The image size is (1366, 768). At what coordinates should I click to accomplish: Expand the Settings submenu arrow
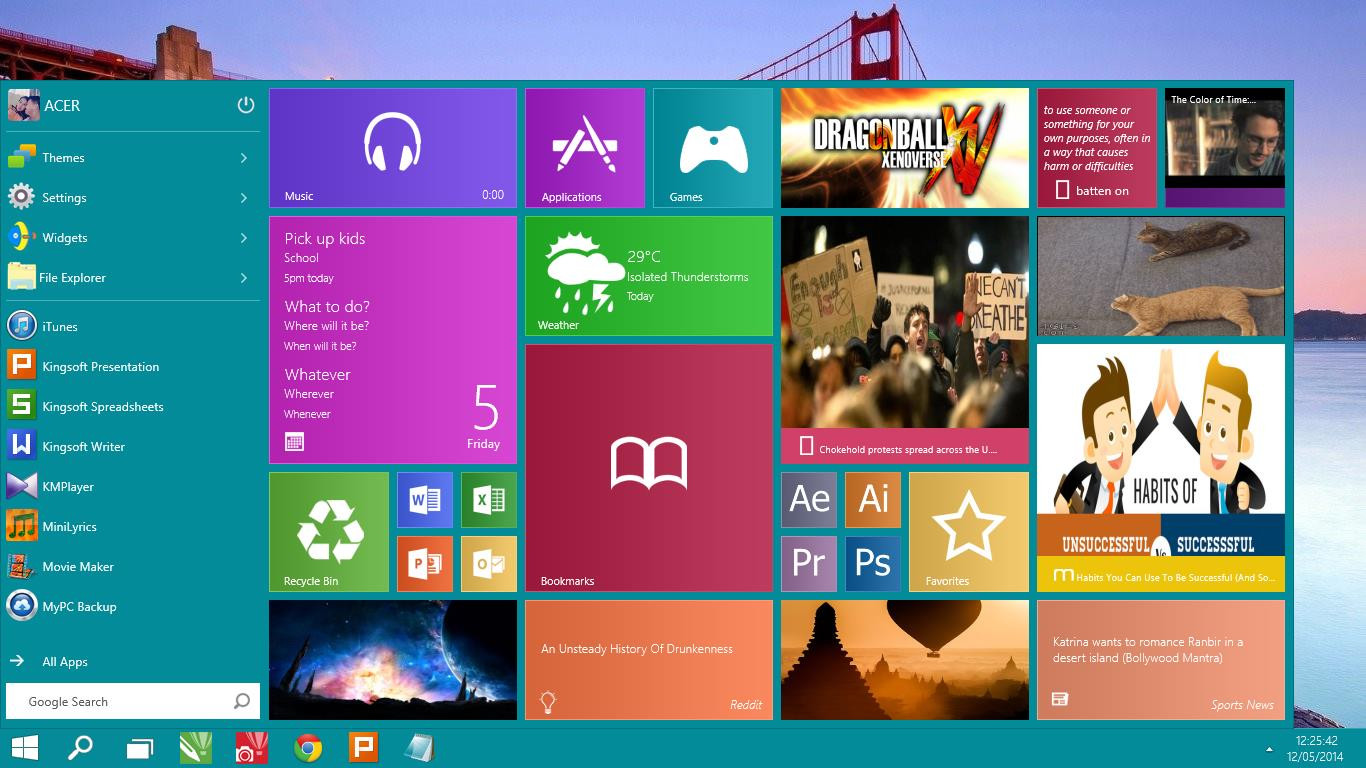point(244,198)
